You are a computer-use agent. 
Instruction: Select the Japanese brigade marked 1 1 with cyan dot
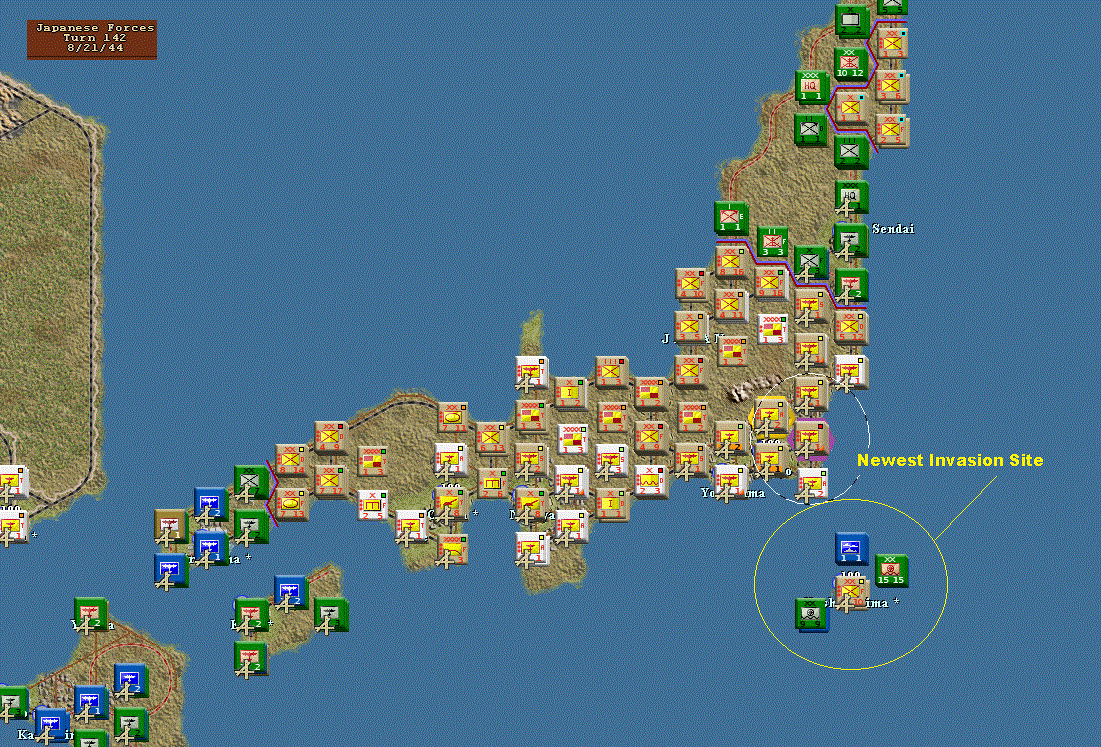tap(851, 107)
